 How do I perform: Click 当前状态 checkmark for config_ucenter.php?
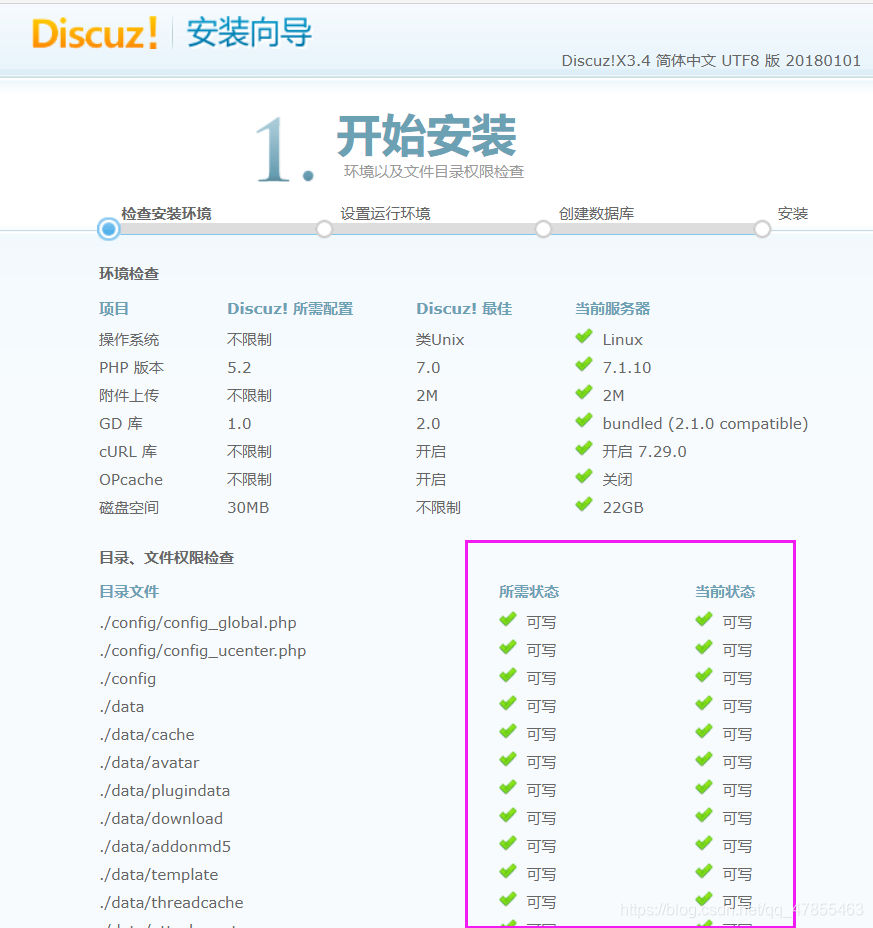click(704, 647)
